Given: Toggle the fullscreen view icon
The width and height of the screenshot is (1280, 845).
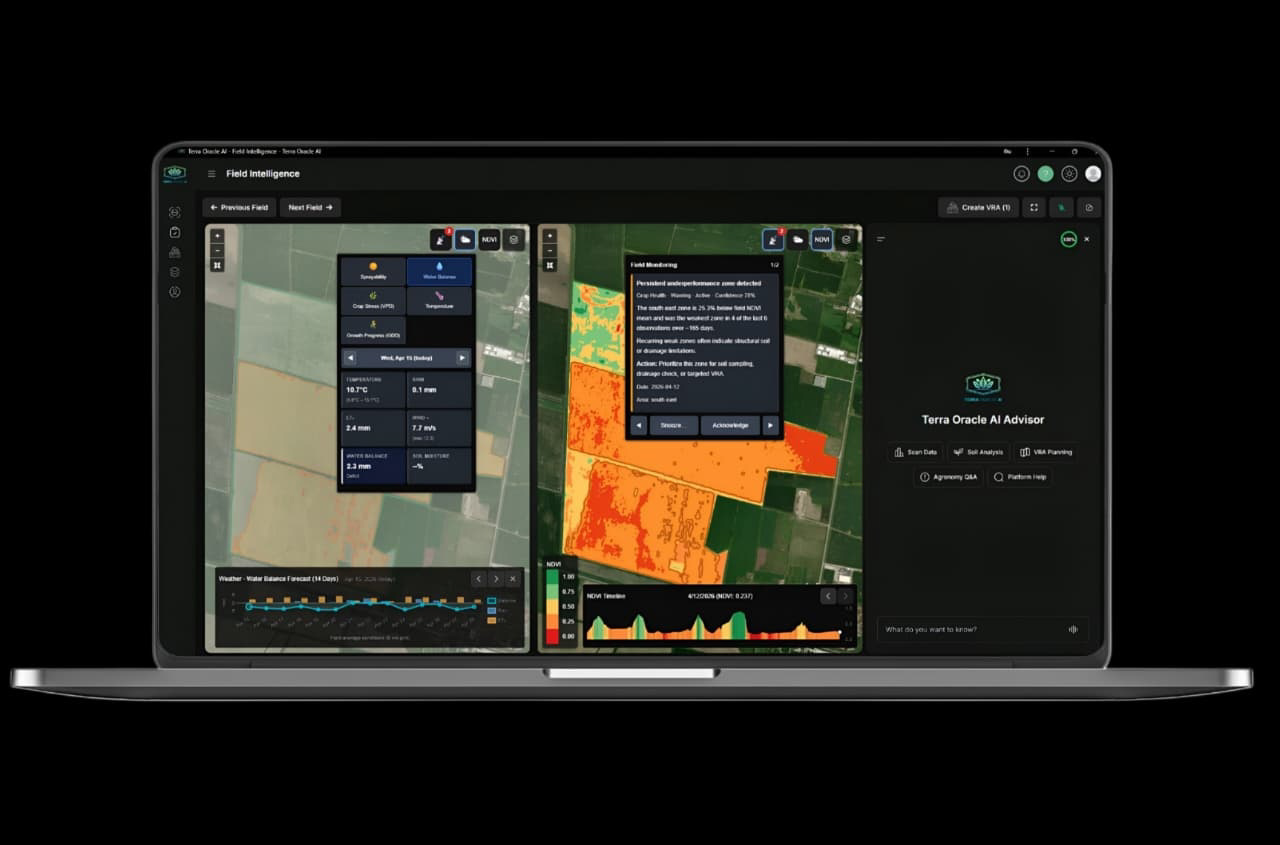Looking at the screenshot, I should pyautogui.click(x=1034, y=207).
